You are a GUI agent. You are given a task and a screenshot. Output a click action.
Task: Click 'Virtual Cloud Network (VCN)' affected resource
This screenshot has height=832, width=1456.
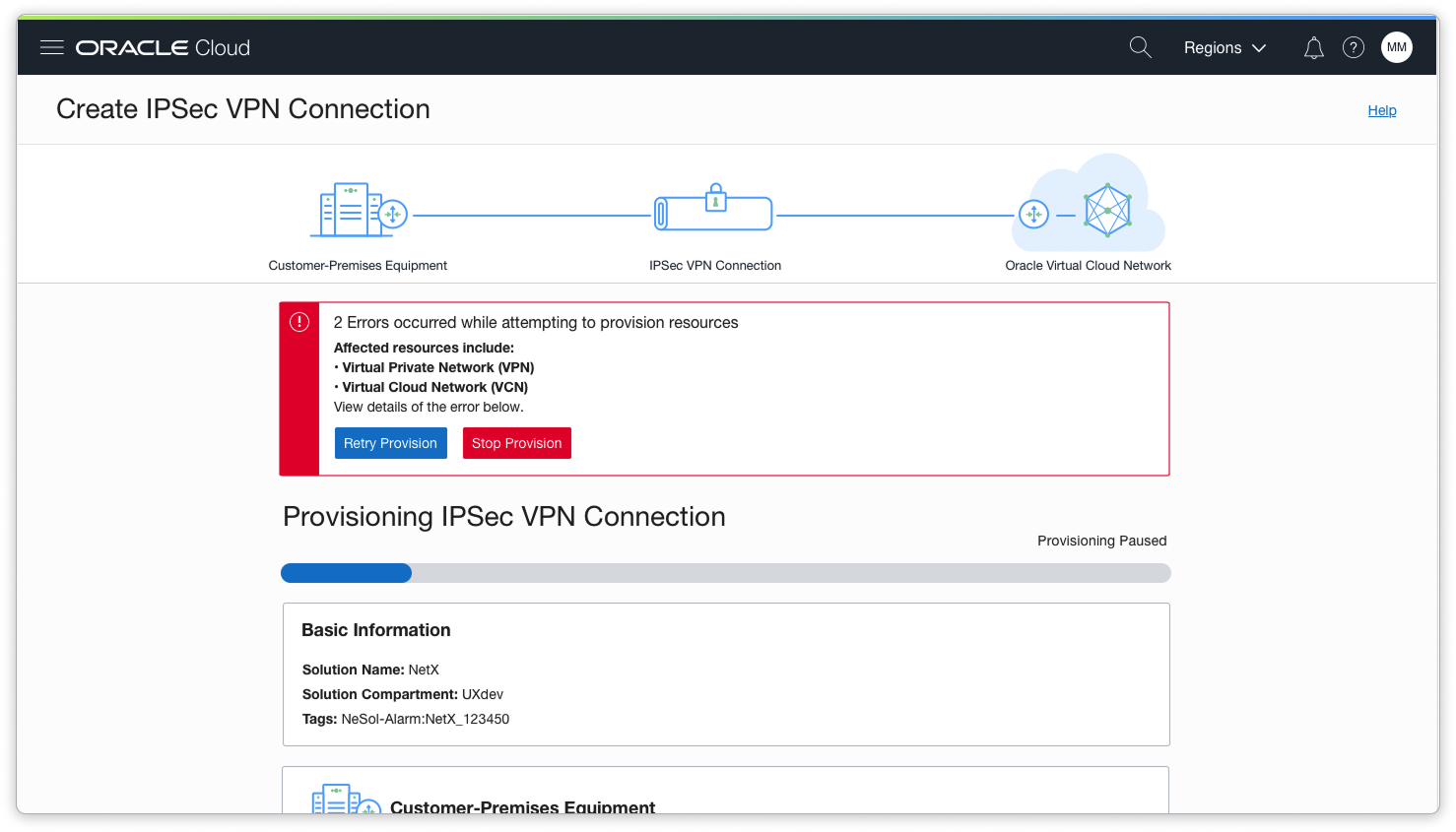435,387
